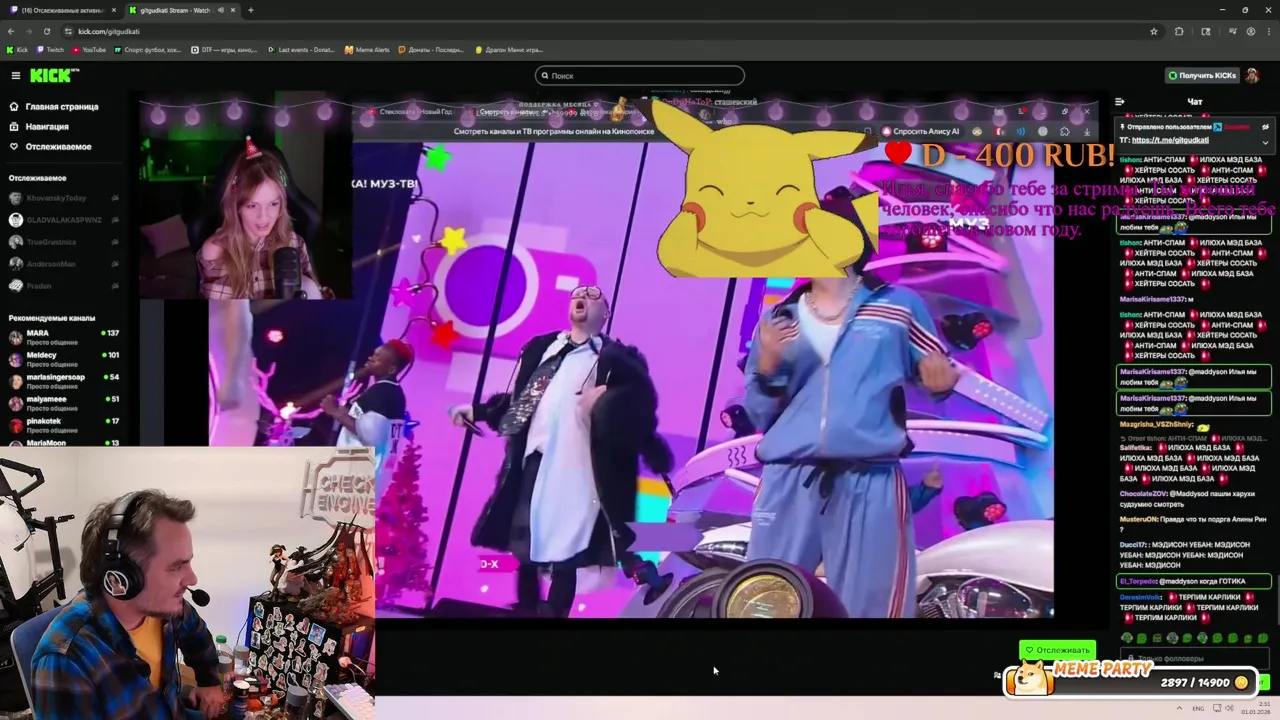This screenshot has width=1280, height=720.
Task: Open the Спорт: футбол bookmark
Action: tap(147, 49)
